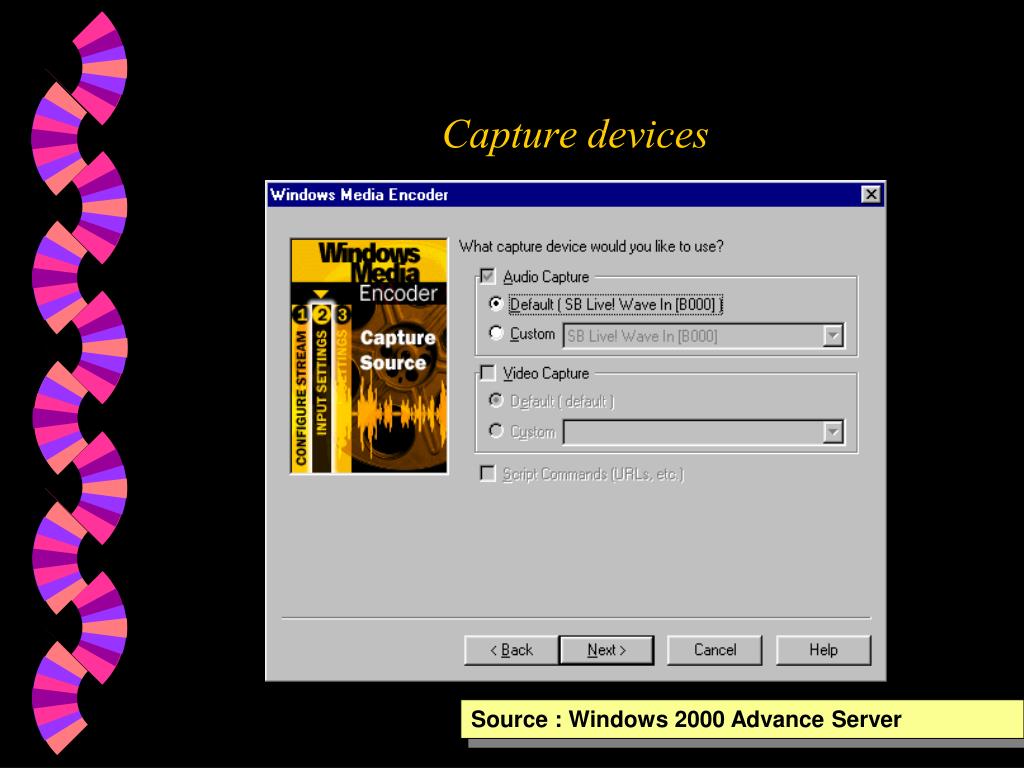The width and height of the screenshot is (1024, 768).
Task: Proceed with the Next > button
Action: click(x=606, y=650)
